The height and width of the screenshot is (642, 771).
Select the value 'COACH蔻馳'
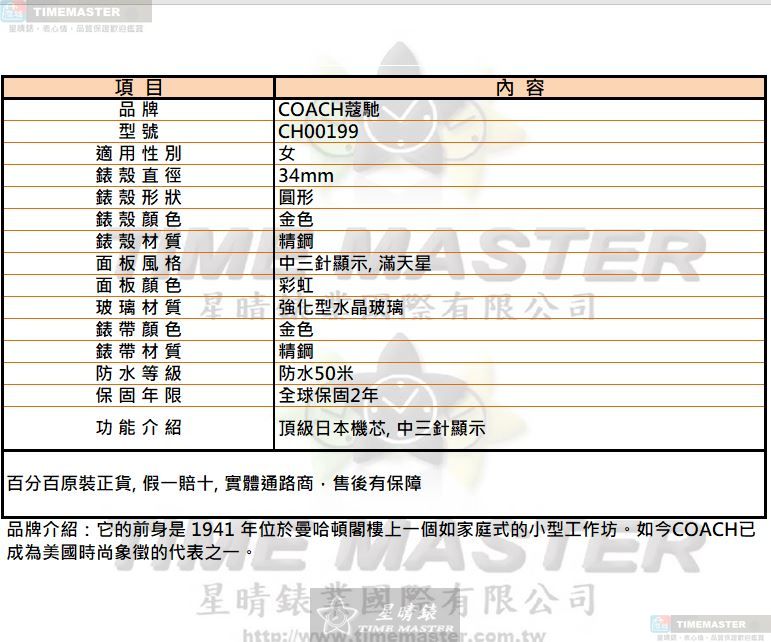[328, 110]
